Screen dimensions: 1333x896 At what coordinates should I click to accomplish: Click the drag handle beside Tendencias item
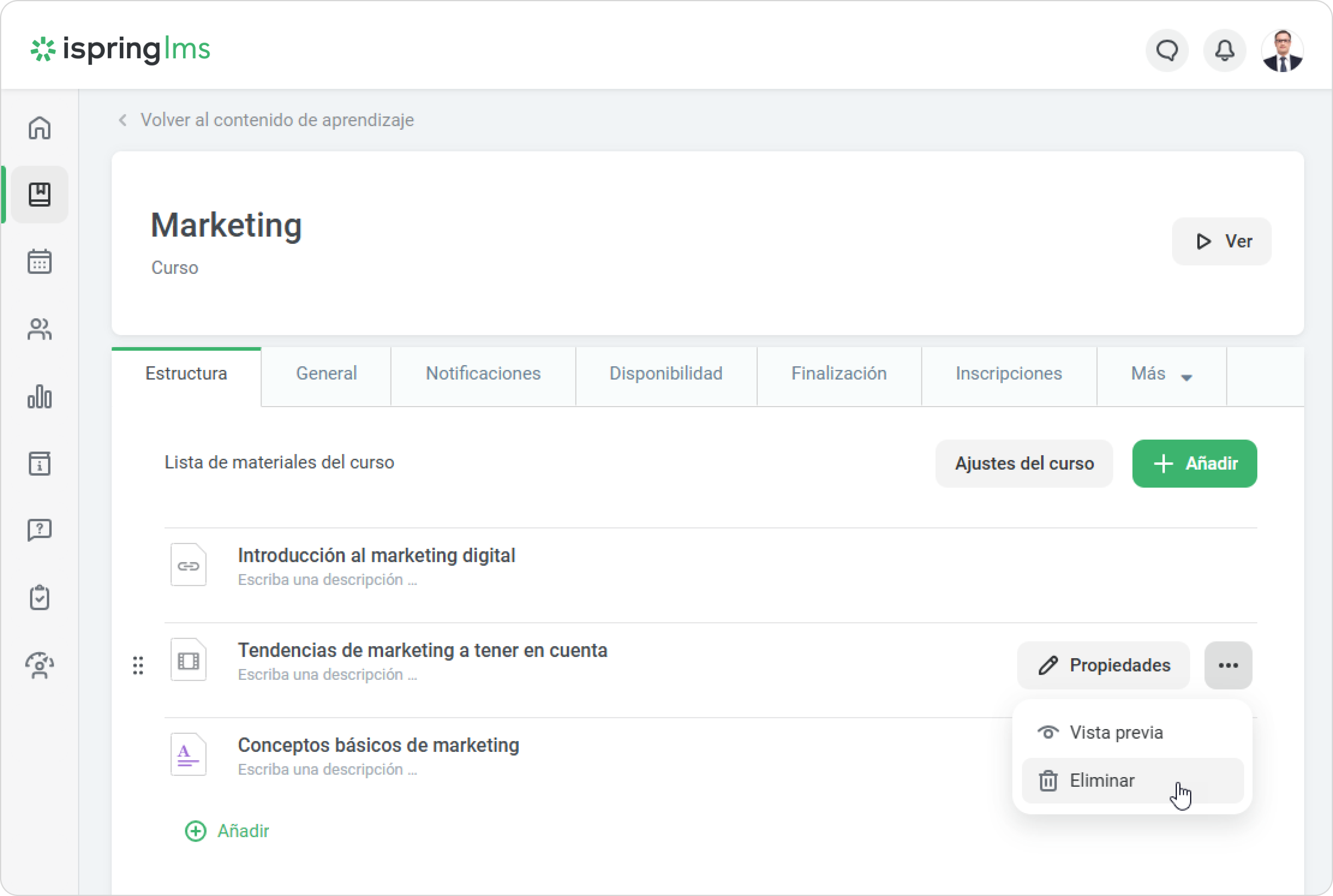tap(138, 665)
